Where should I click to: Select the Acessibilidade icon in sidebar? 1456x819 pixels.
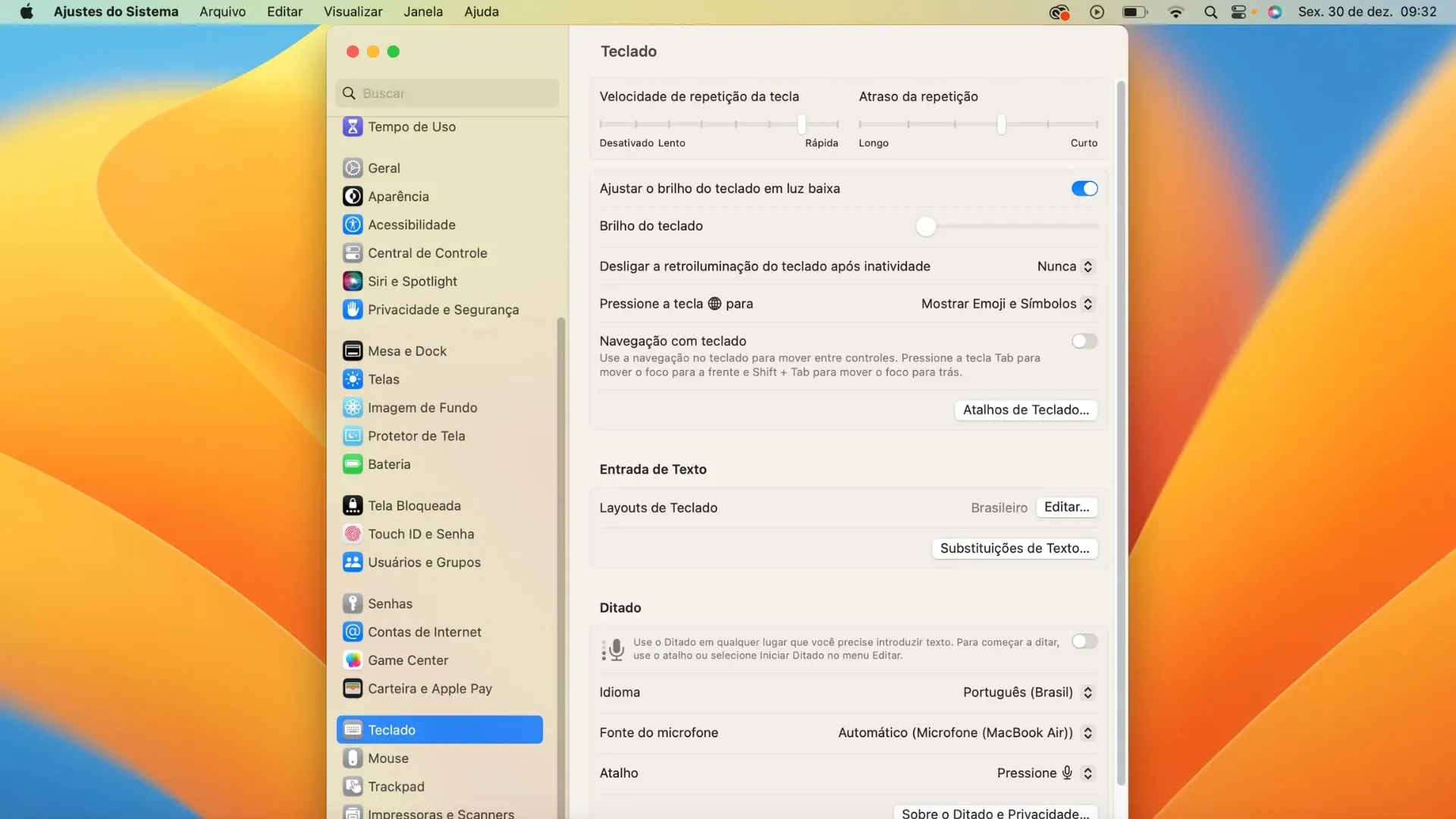[353, 224]
